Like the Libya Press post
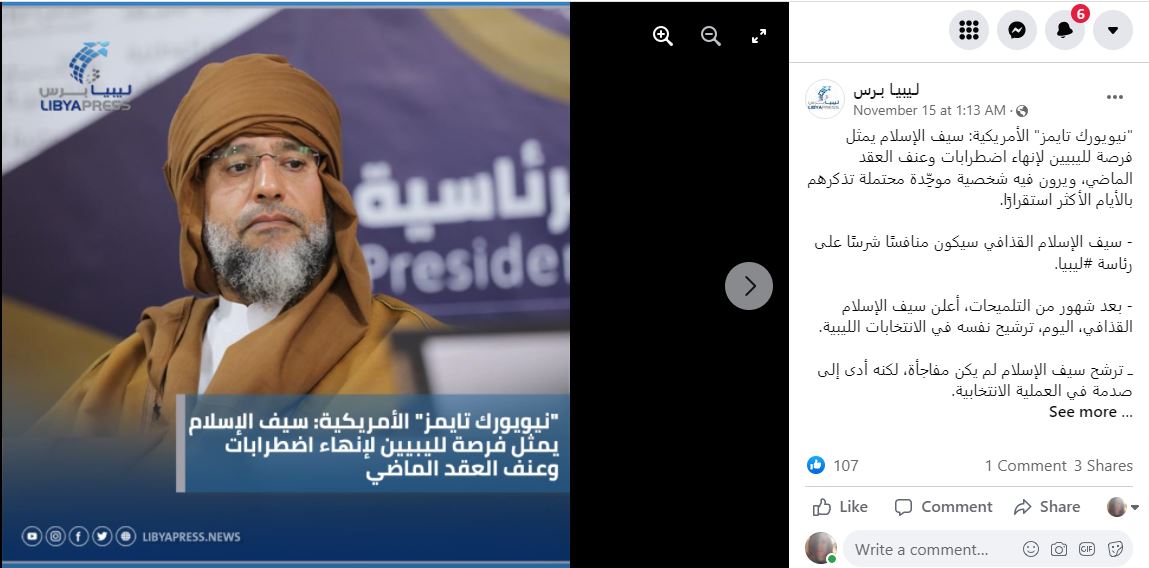Viewport: 1149px width, 568px height. (840, 507)
